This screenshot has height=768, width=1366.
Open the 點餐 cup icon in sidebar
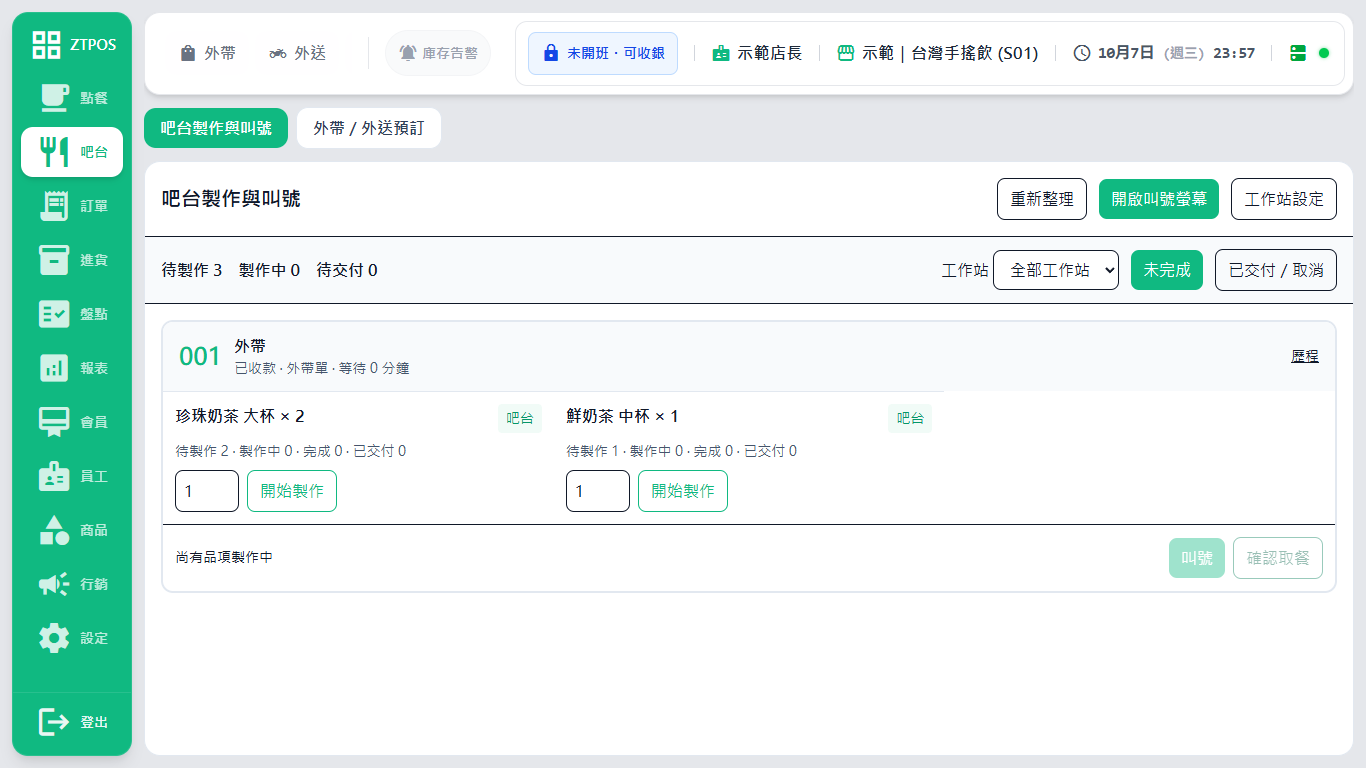(x=54, y=98)
